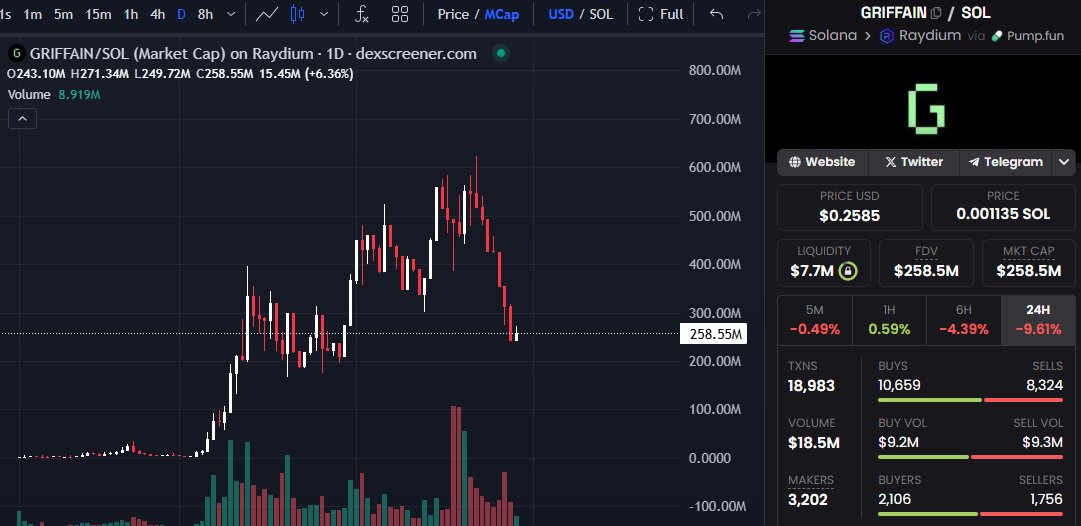Click the PRICE USD $0.2585 box
Image resolution: width=1081 pixels, height=526 pixels.
849,207
